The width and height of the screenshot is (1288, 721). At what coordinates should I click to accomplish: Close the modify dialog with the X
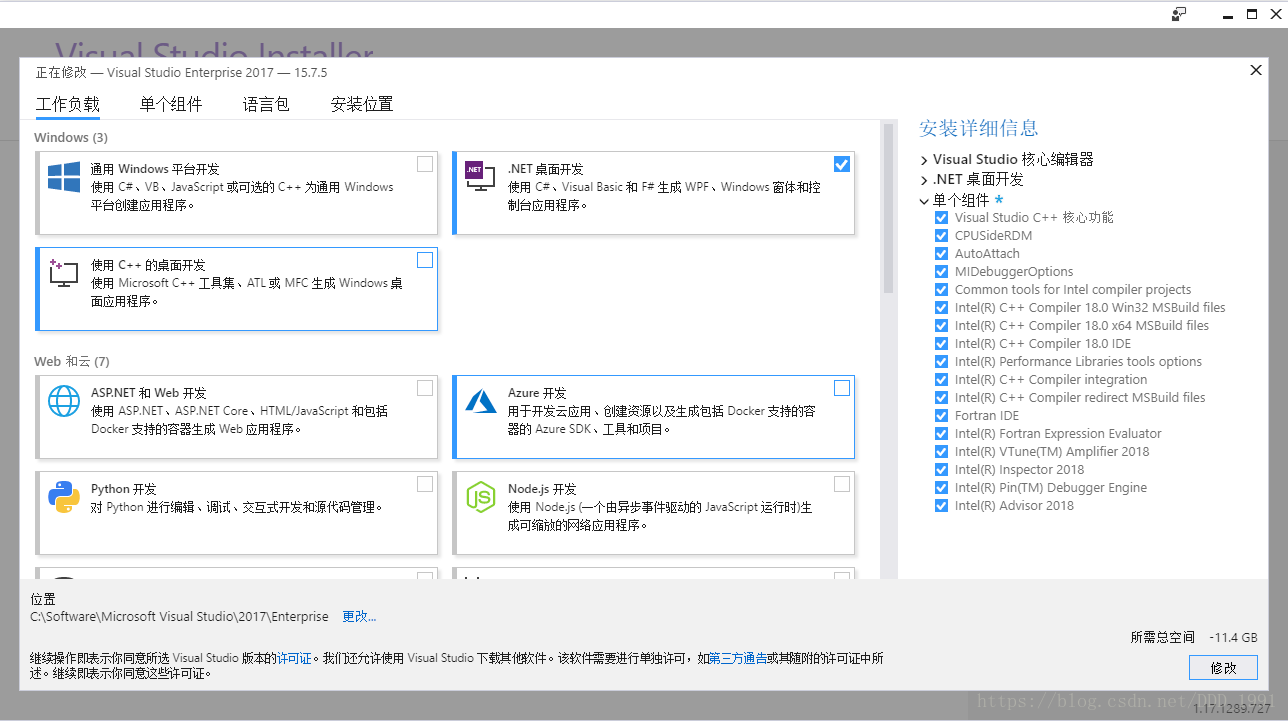(1256, 70)
